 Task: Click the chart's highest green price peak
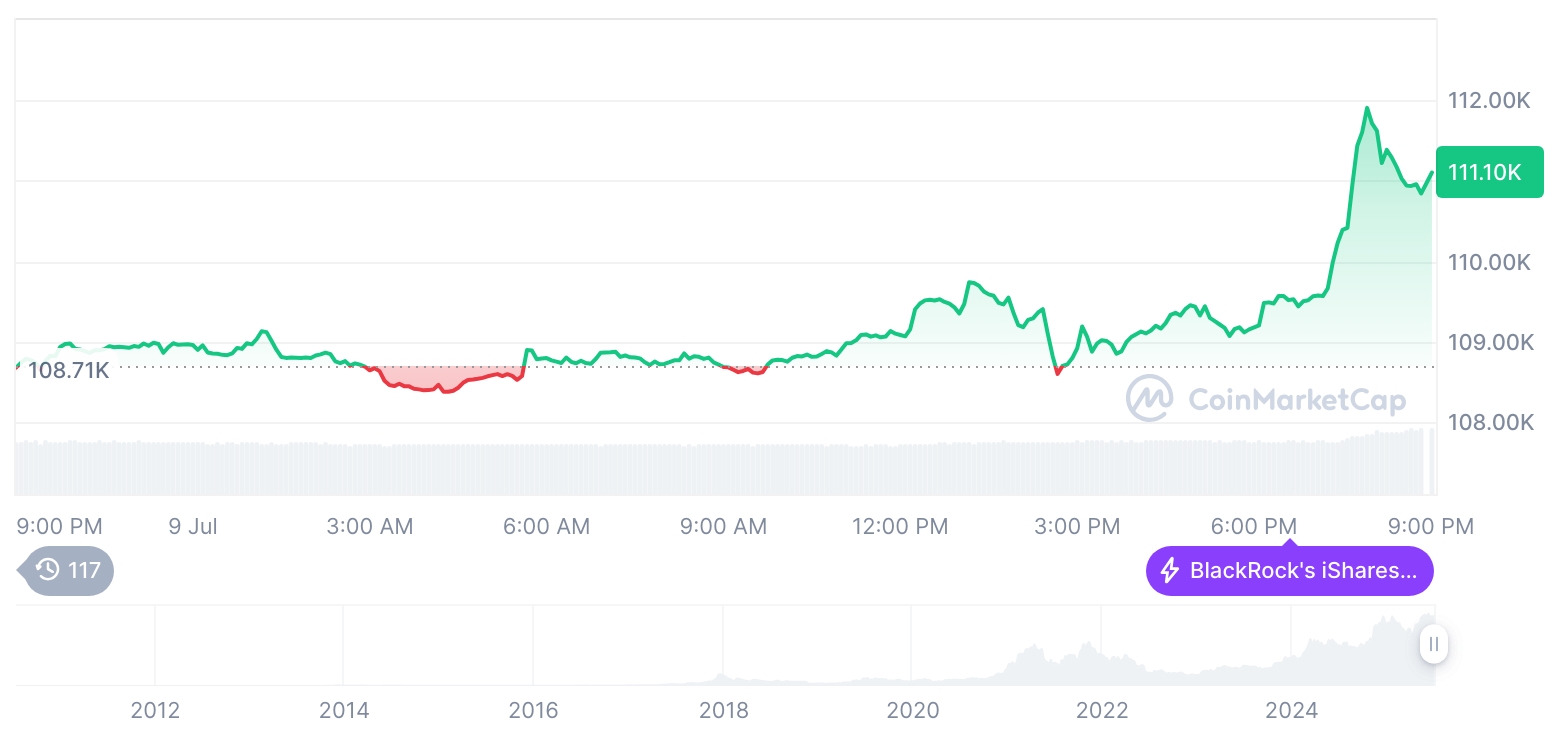pos(1366,108)
